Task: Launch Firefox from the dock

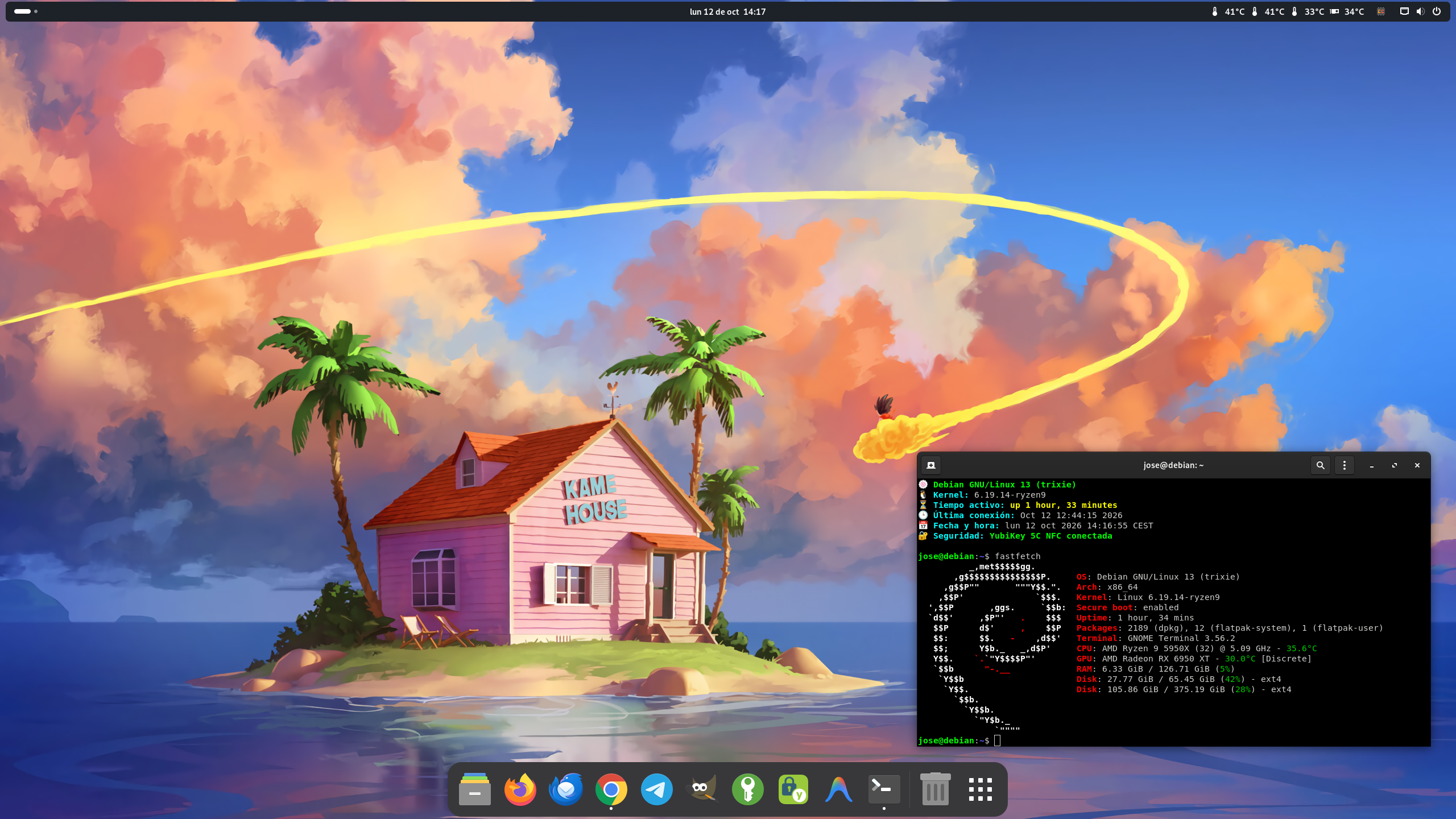Action: click(520, 789)
